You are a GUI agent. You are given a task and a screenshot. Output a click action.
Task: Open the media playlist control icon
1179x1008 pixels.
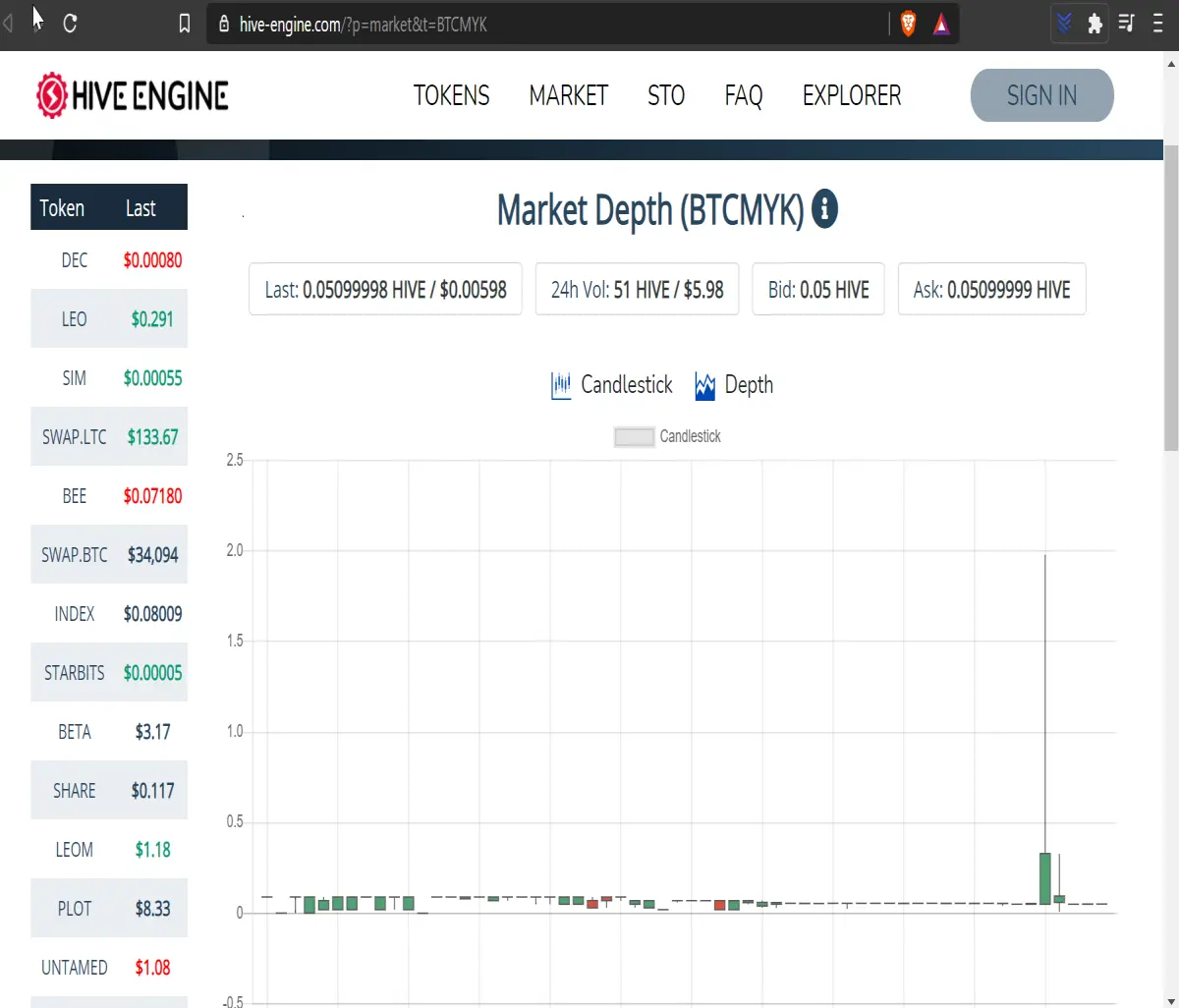click(x=1127, y=24)
